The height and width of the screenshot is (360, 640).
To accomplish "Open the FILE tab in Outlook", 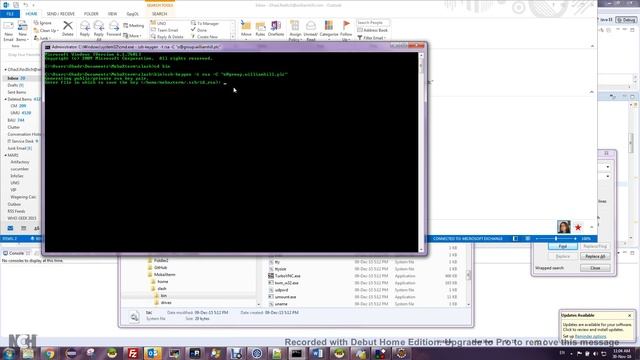I will (10, 14).
